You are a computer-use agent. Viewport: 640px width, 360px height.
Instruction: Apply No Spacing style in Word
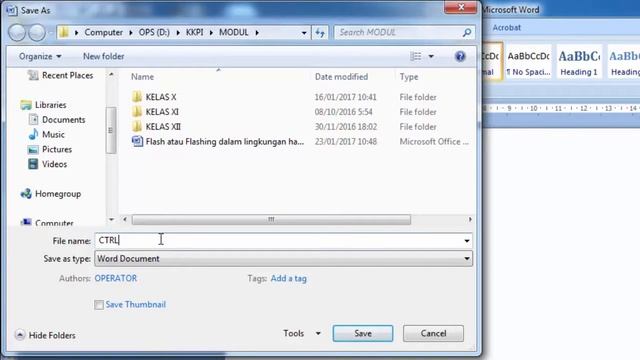(528, 62)
